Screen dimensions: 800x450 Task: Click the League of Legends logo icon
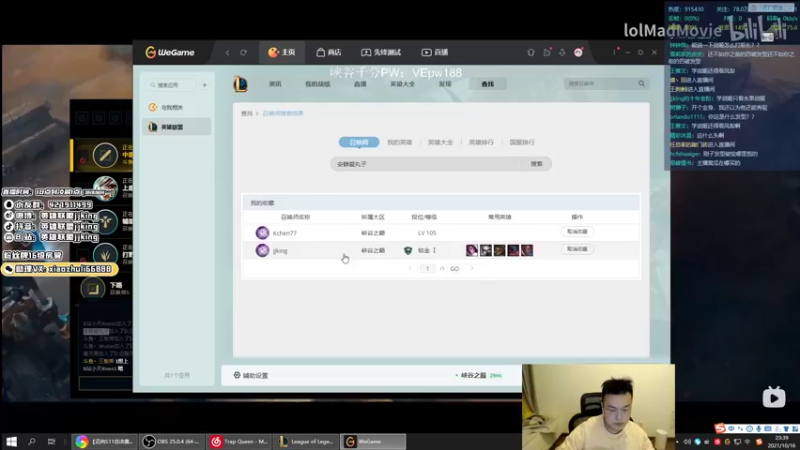point(240,84)
